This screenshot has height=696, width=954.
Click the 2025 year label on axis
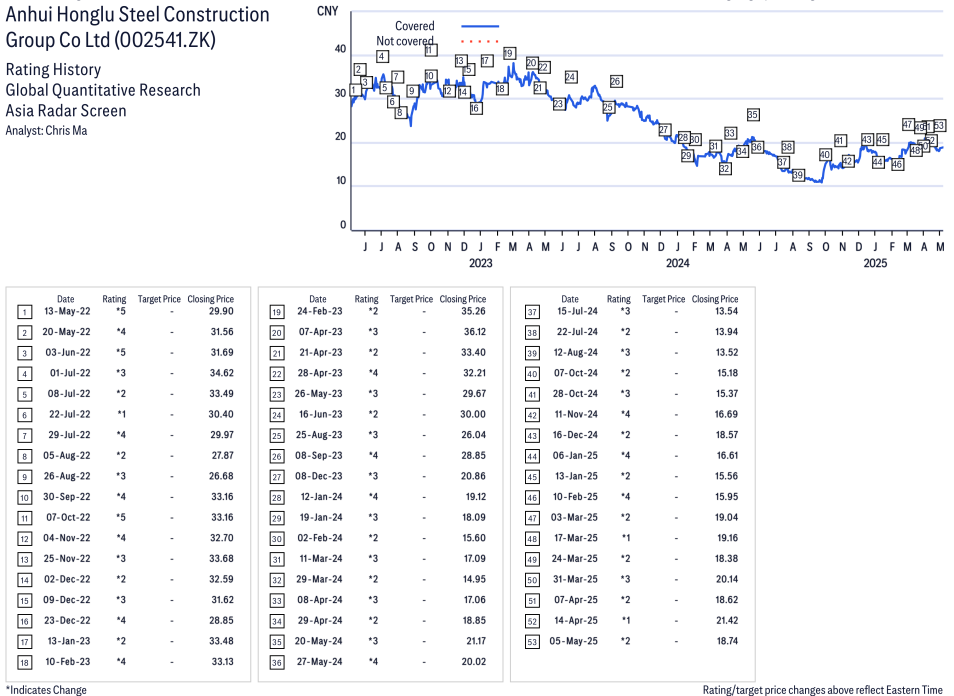pos(875,263)
